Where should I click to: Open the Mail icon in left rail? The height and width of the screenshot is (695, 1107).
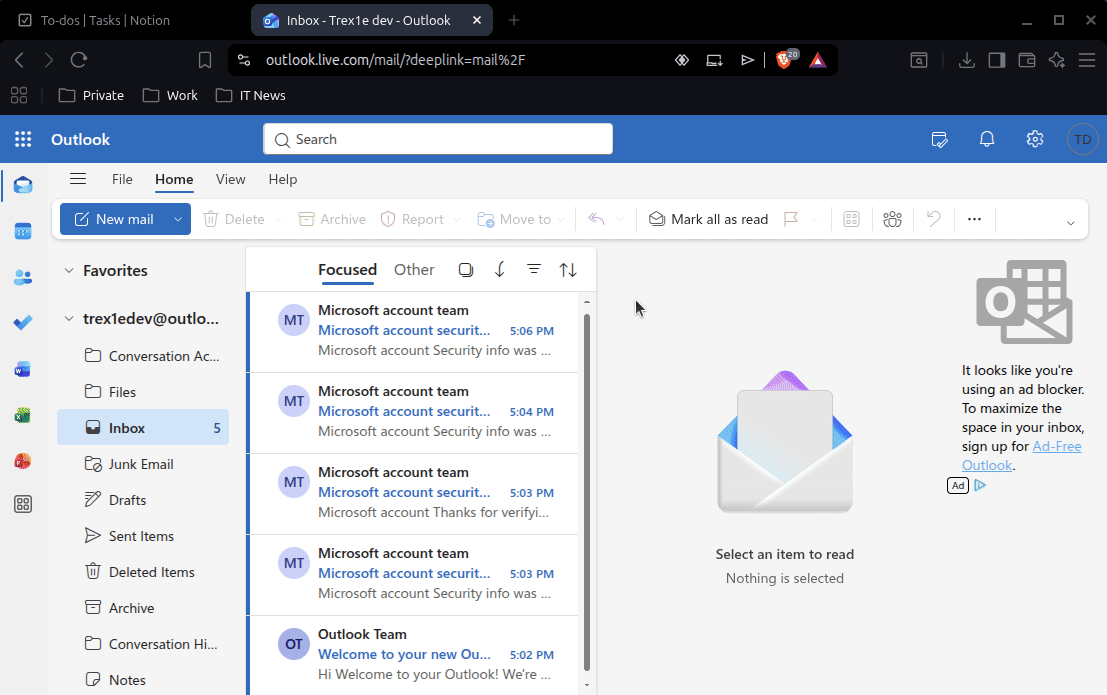[23, 186]
